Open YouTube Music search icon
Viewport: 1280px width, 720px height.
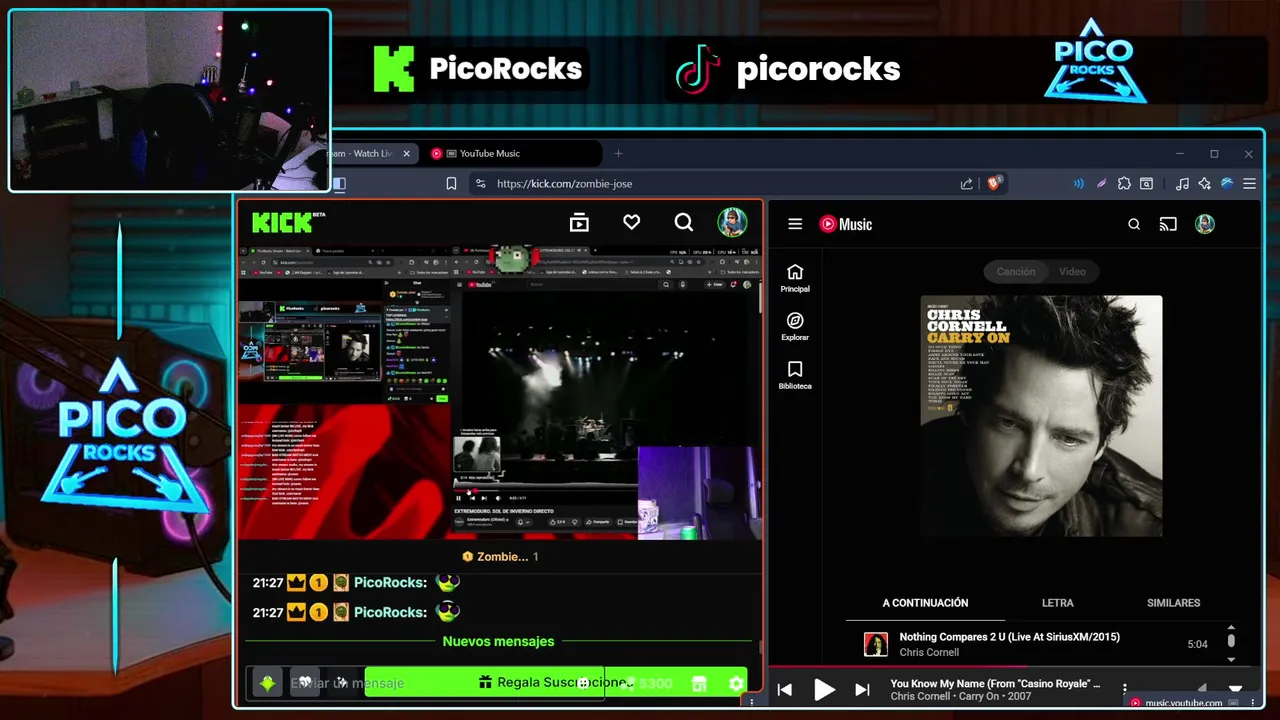pos(1134,224)
